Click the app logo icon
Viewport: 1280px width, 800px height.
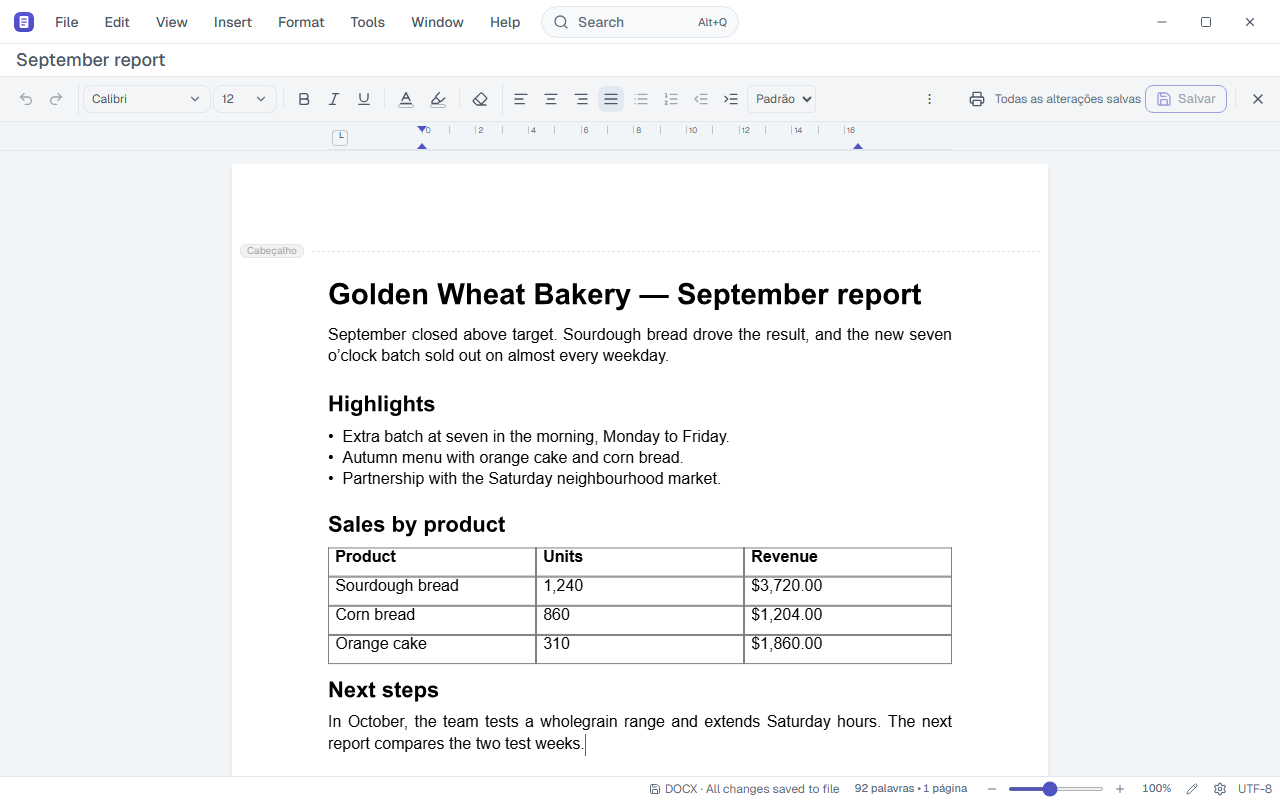pyautogui.click(x=24, y=22)
